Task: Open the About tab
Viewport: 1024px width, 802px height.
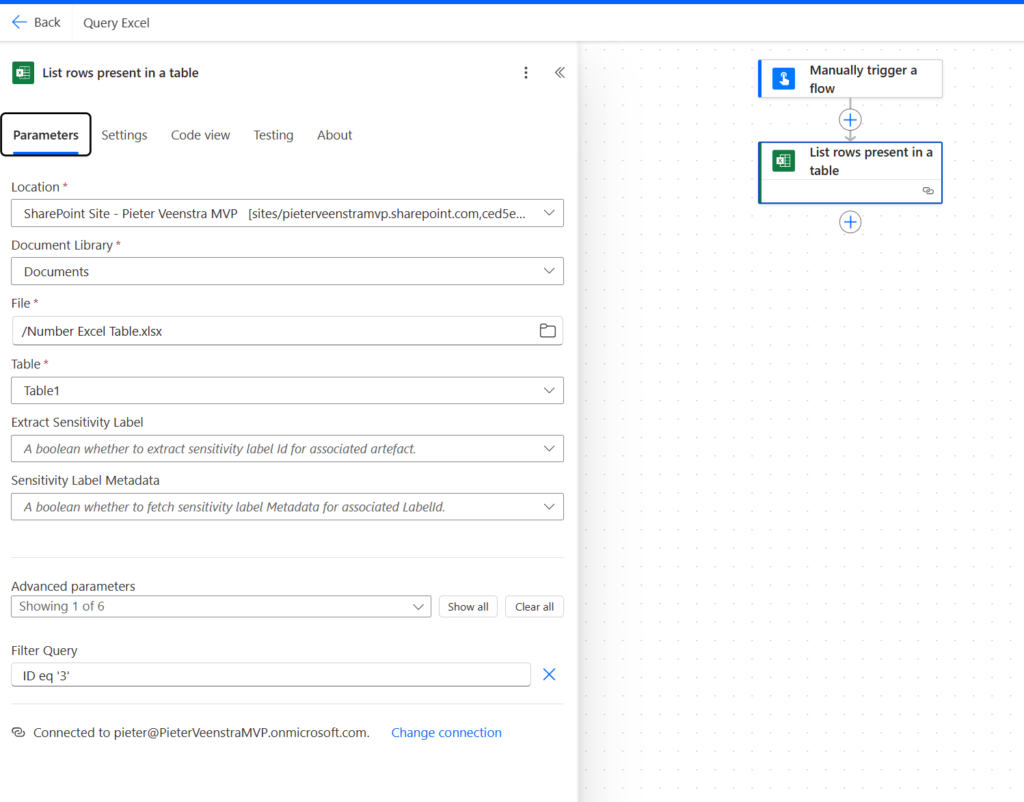Action: tap(334, 135)
